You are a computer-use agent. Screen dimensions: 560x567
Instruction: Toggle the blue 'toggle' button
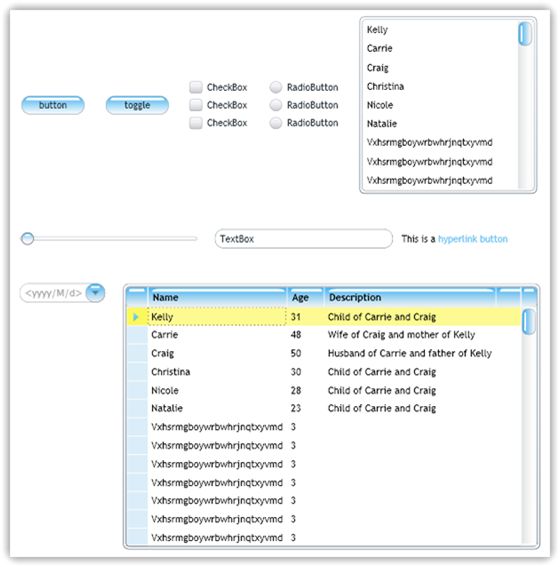[x=137, y=105]
